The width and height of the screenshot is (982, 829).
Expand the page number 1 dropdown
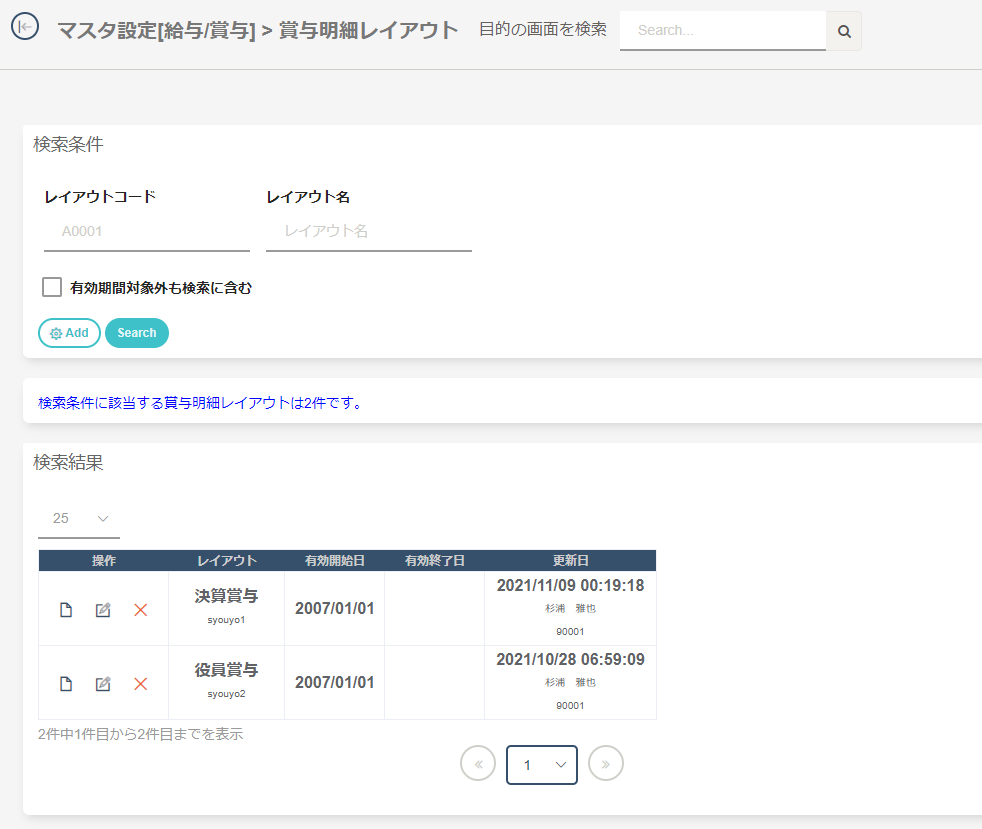[x=542, y=765]
